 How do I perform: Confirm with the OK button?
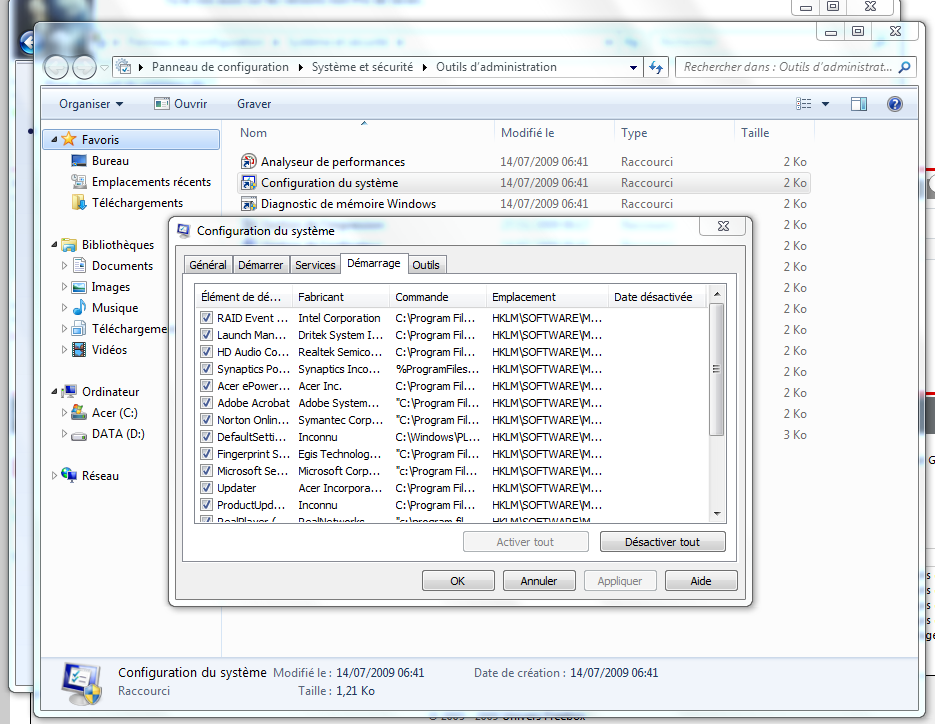458,581
